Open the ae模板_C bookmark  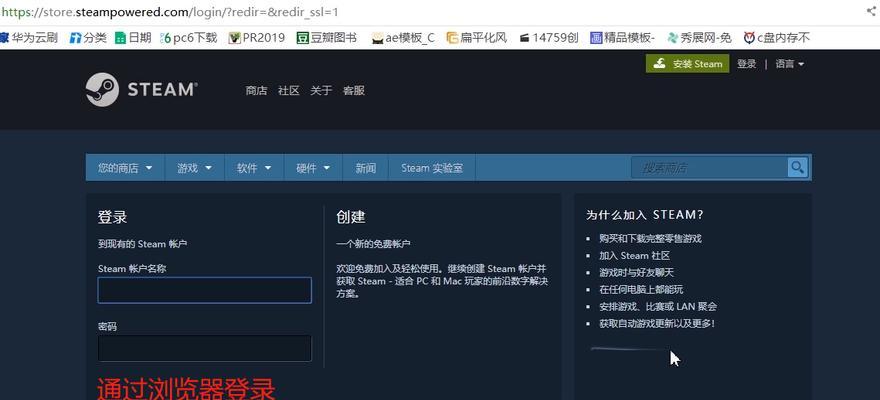[403, 38]
